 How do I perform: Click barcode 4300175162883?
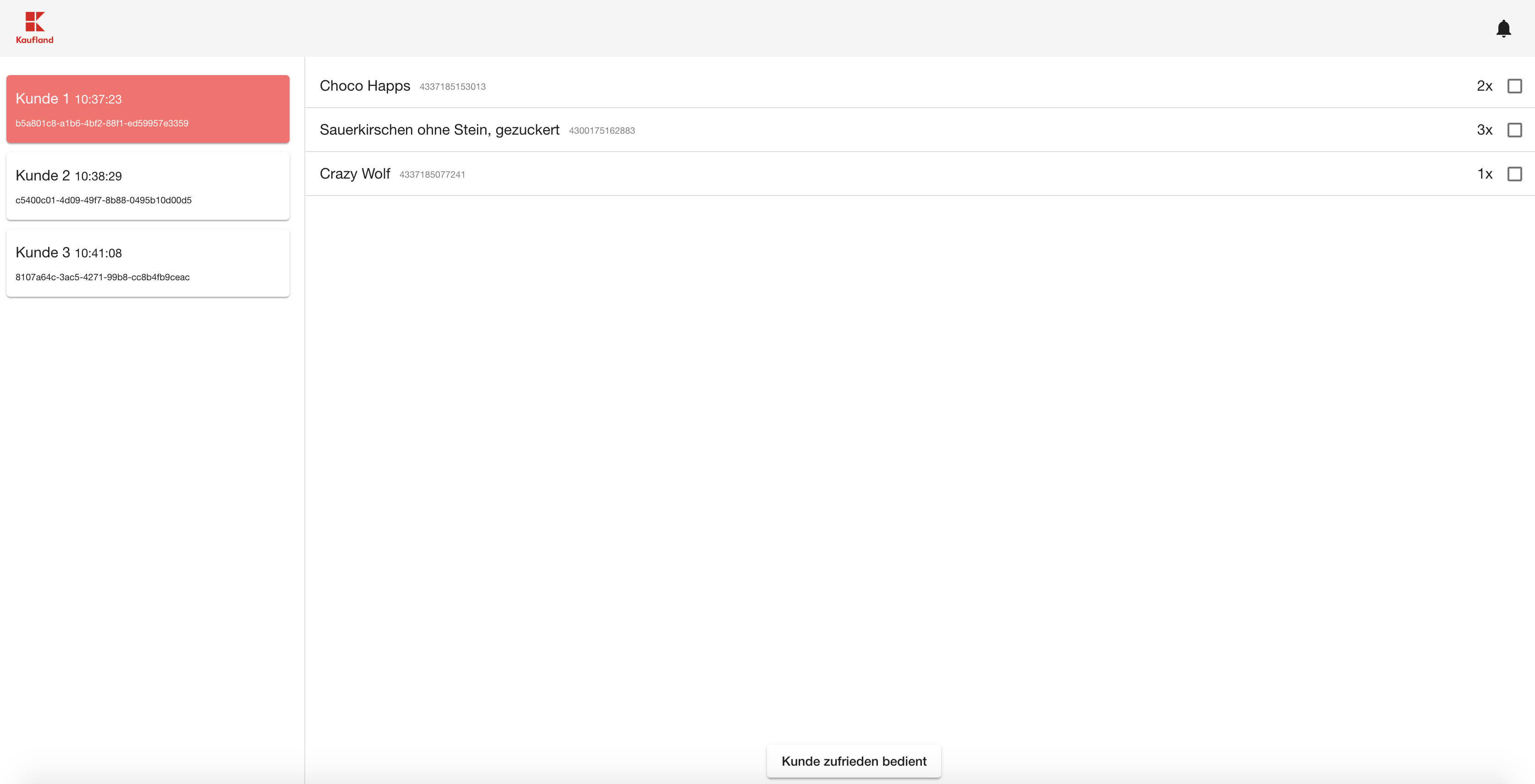601,131
